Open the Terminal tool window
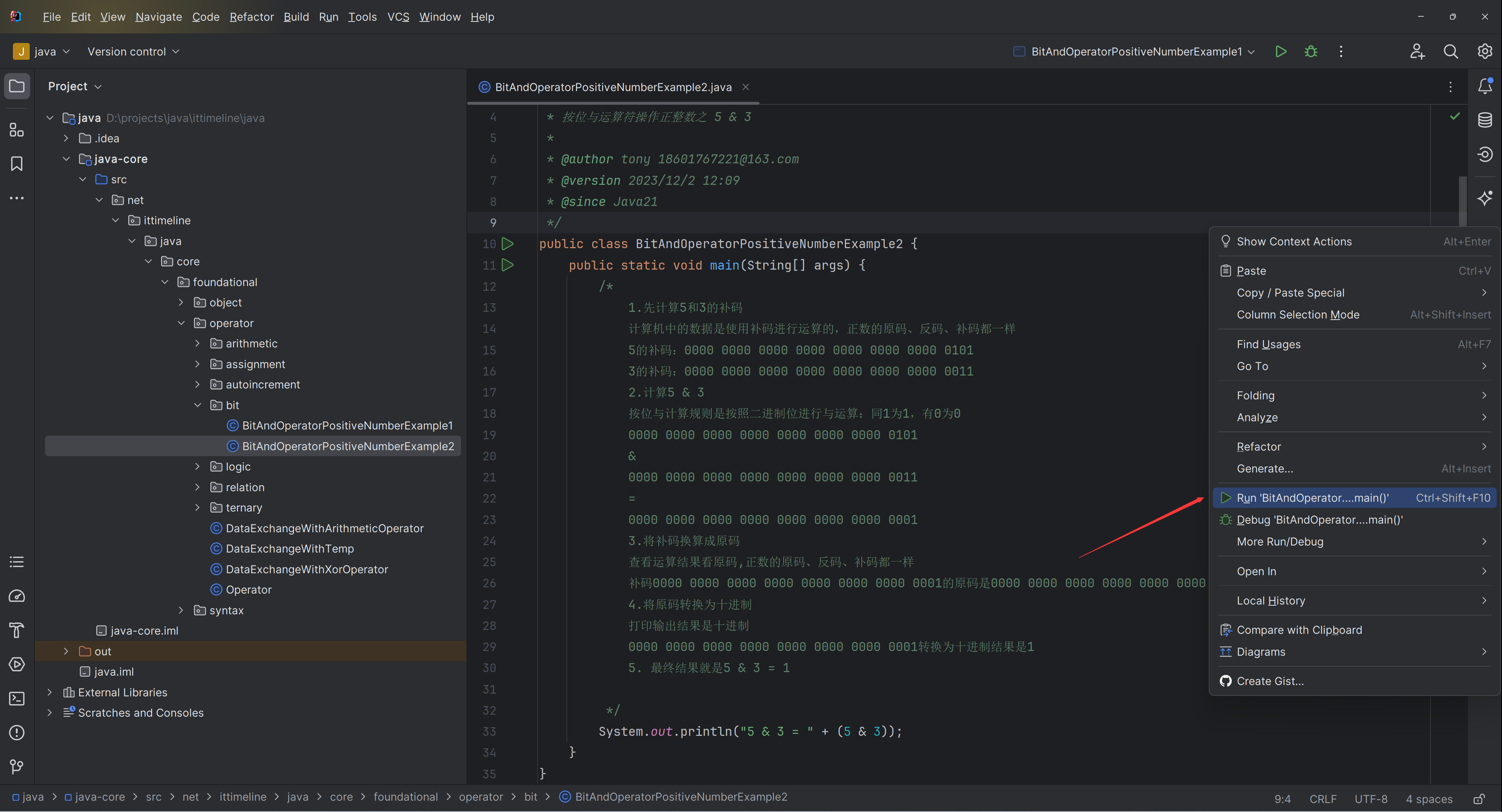 (x=17, y=698)
